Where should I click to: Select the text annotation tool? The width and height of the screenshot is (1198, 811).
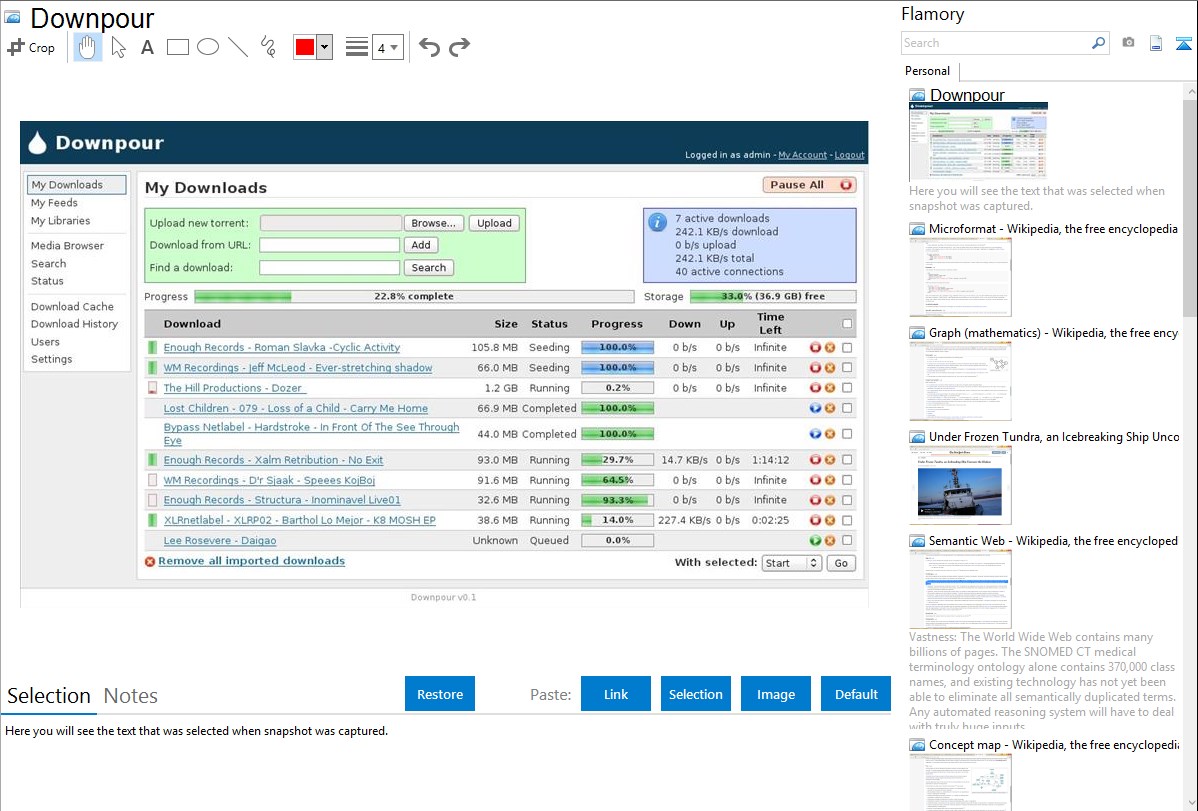[x=147, y=47]
